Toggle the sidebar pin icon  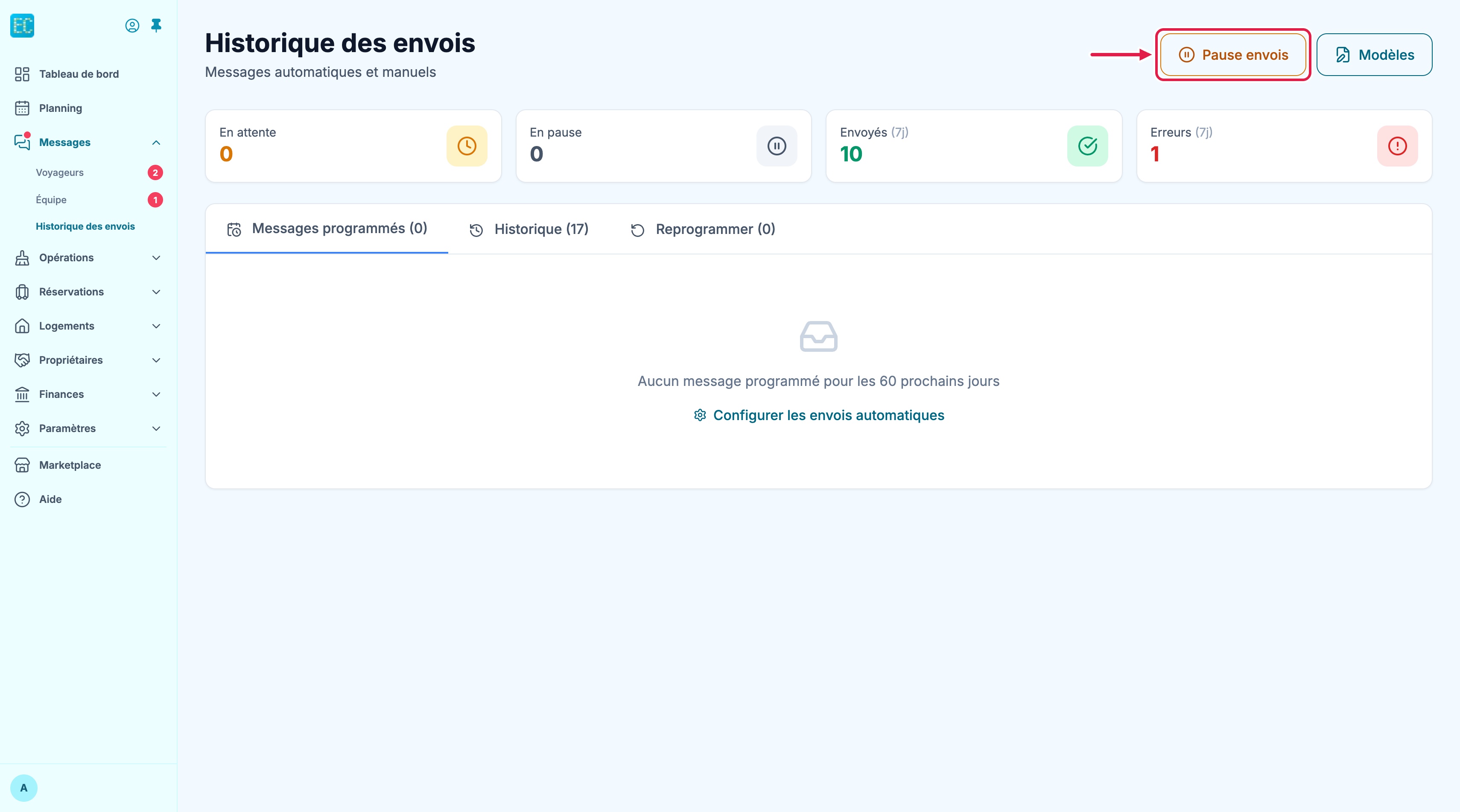click(156, 26)
